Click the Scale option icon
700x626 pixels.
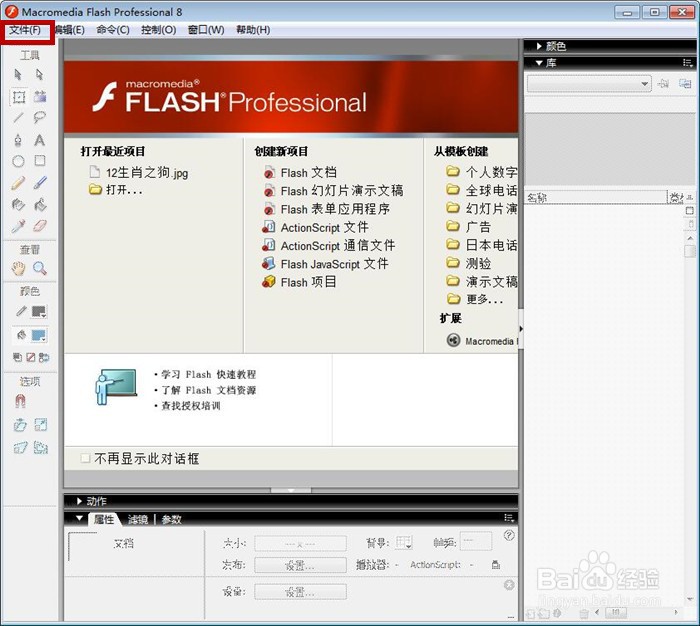[41, 424]
